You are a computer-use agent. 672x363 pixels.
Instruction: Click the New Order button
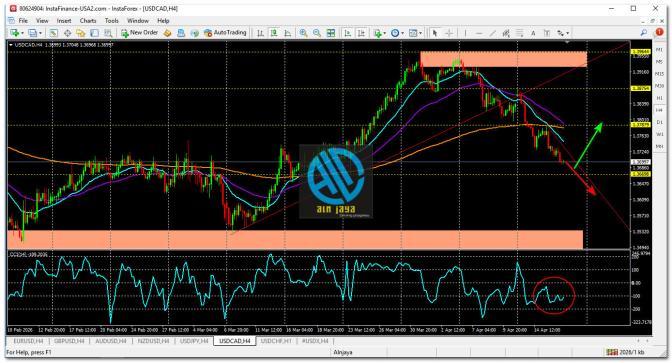140,33
